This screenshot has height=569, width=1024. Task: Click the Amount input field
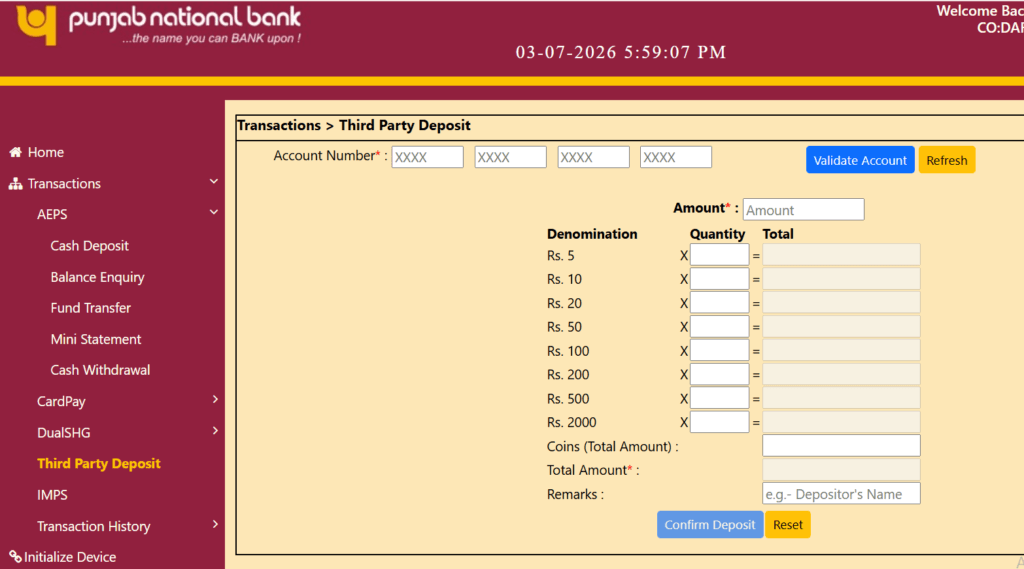803,210
